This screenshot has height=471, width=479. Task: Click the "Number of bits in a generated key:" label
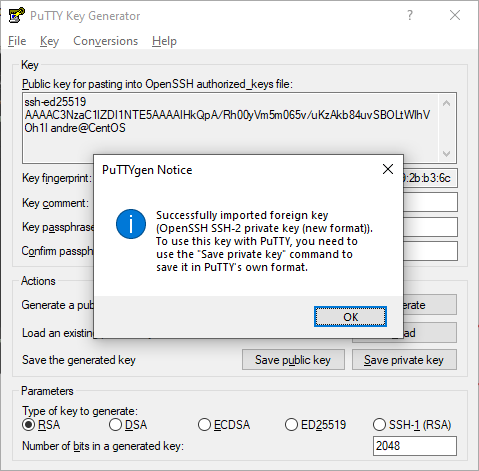[103, 446]
